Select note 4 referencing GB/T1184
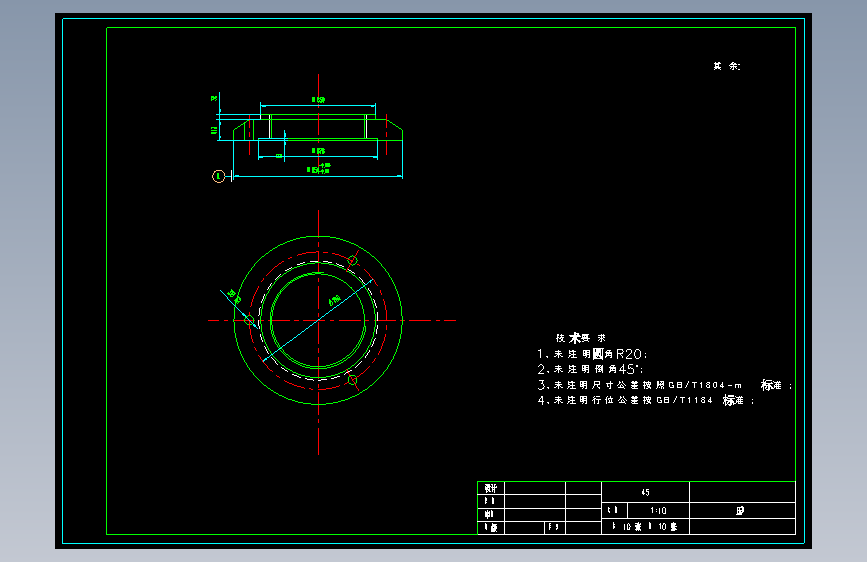Viewport: 867px width, 562px height. click(x=646, y=400)
